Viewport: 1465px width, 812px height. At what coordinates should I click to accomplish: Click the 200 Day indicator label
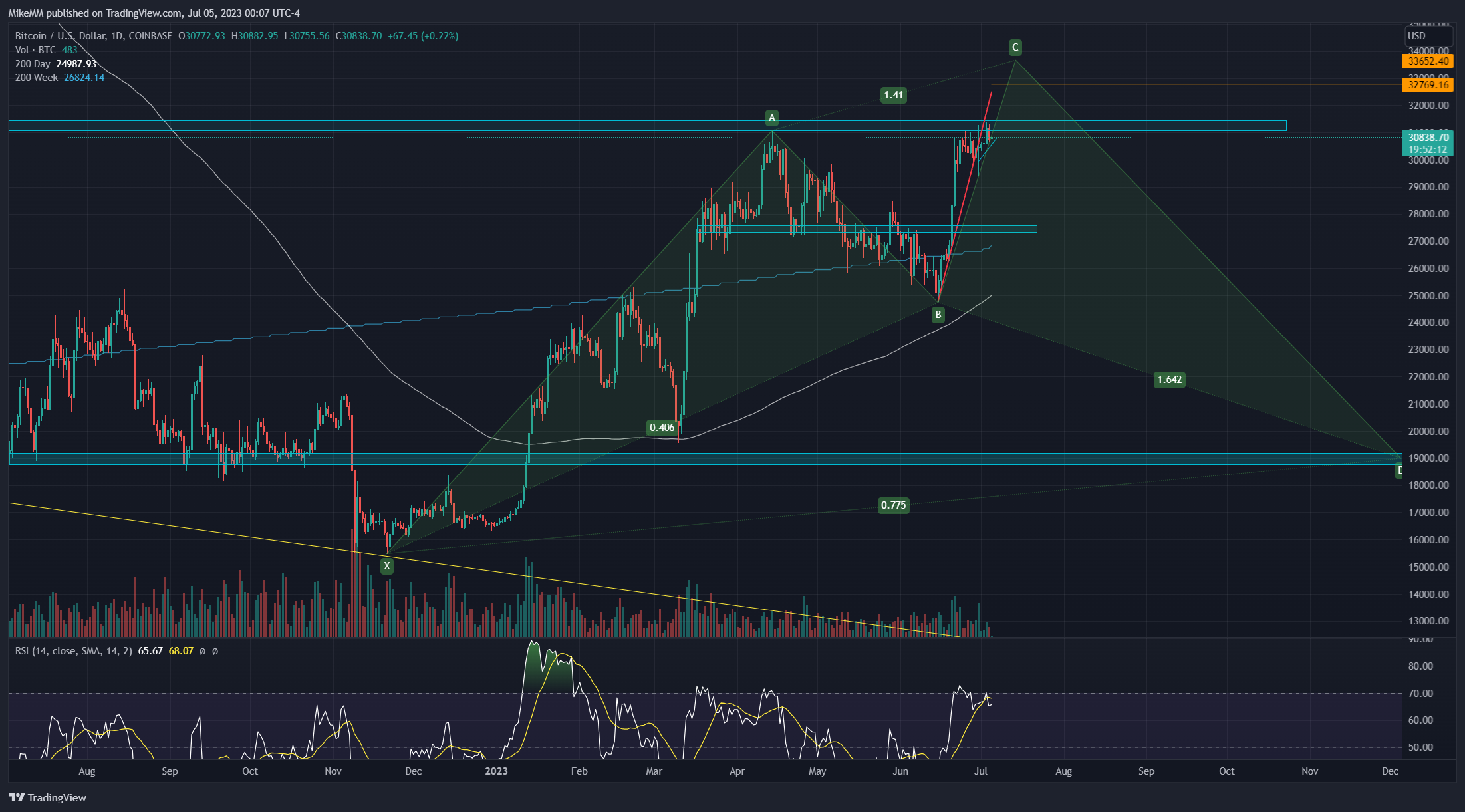coord(33,64)
